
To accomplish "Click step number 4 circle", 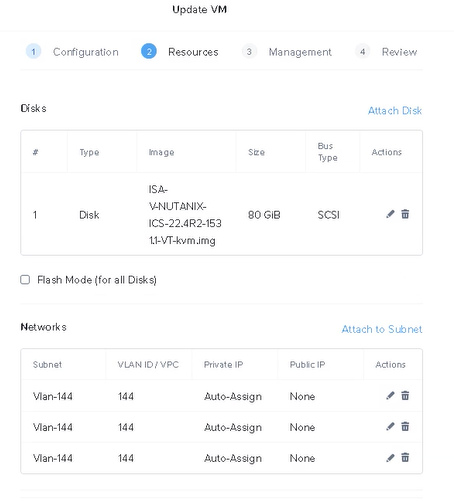I will [x=362, y=52].
